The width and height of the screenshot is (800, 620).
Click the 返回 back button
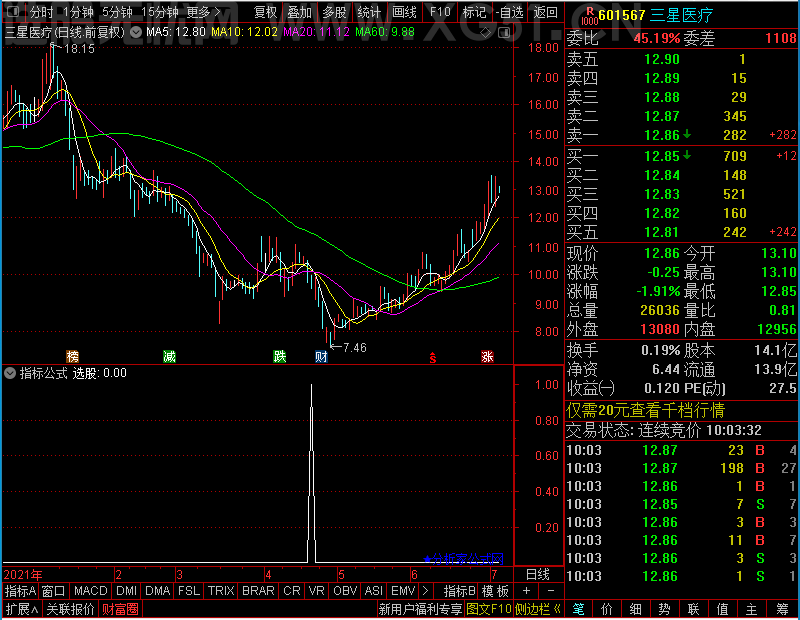click(x=545, y=12)
